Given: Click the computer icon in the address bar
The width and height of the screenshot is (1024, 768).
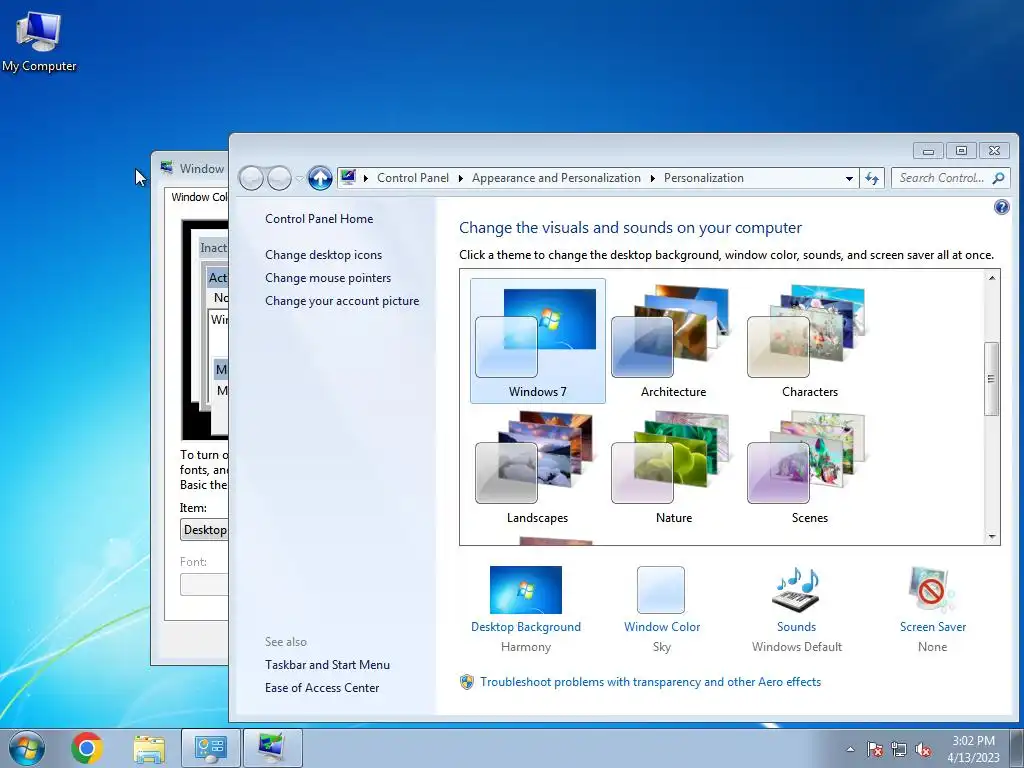Looking at the screenshot, I should pos(348,177).
